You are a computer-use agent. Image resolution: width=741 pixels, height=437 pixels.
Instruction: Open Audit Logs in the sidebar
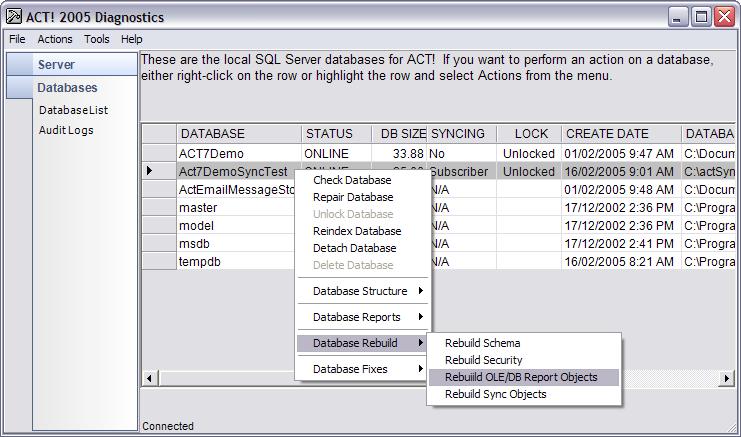[66, 130]
